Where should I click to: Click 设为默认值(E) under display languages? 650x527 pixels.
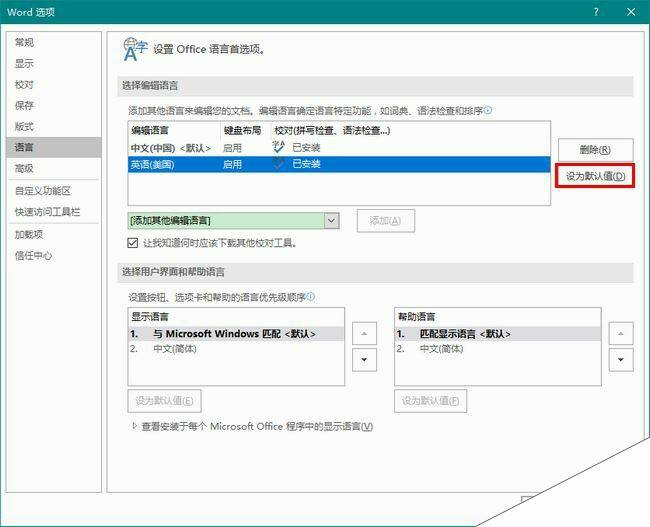[x=164, y=401]
